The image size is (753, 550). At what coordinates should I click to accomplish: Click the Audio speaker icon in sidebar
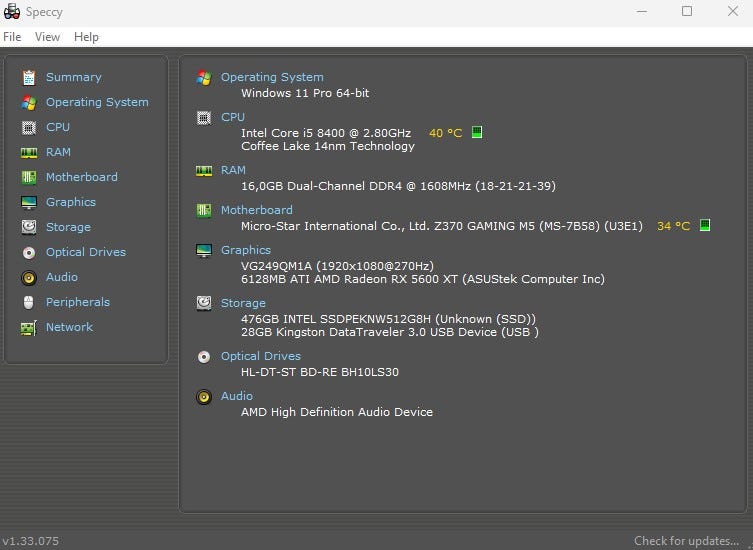(x=28, y=277)
